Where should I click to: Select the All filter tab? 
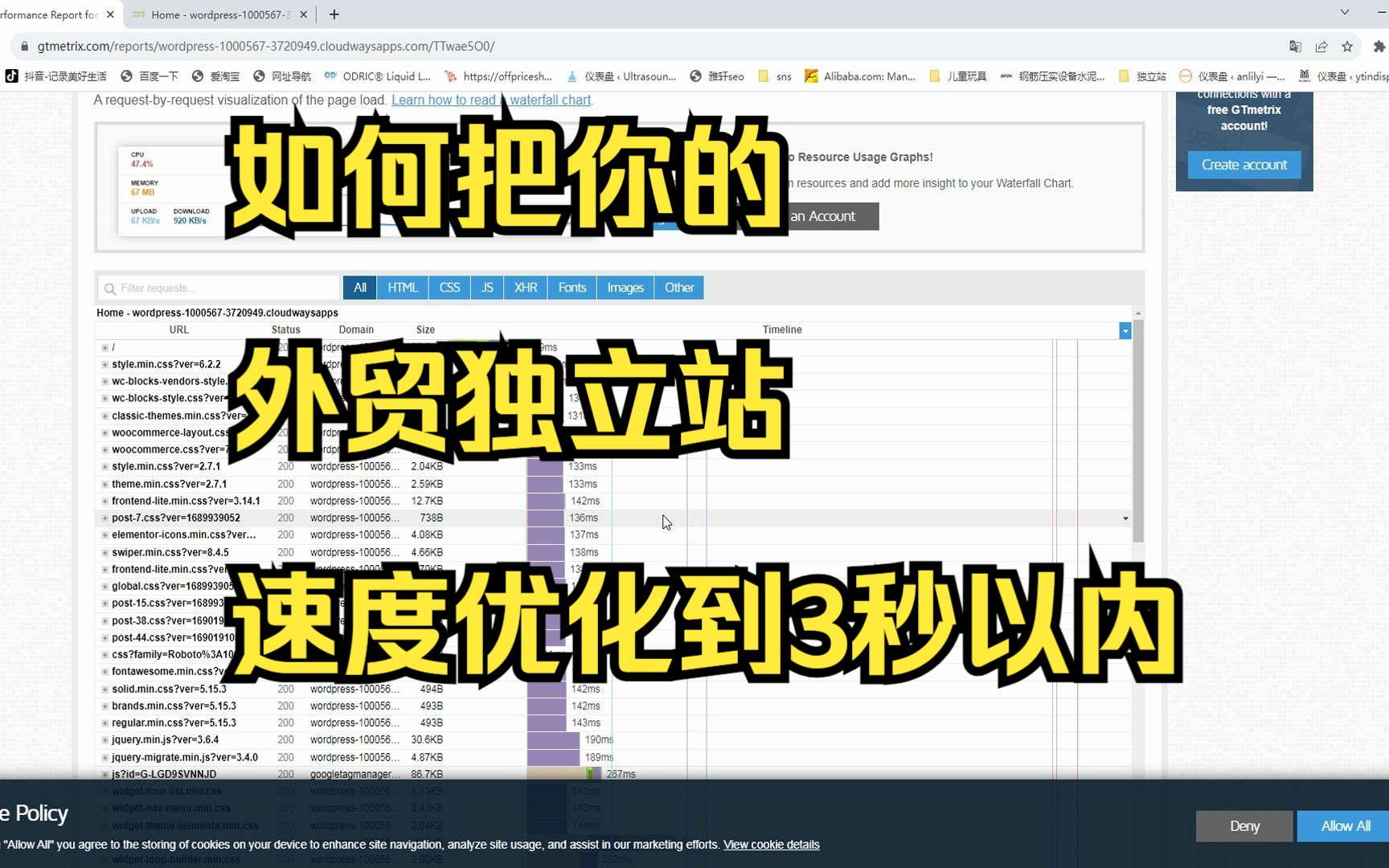(x=360, y=288)
